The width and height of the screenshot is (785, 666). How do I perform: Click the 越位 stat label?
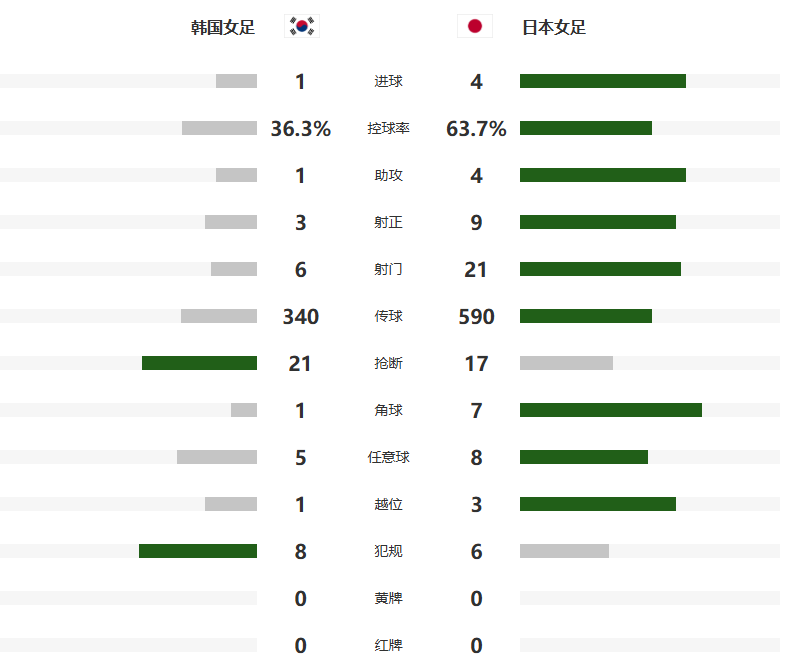click(x=388, y=505)
